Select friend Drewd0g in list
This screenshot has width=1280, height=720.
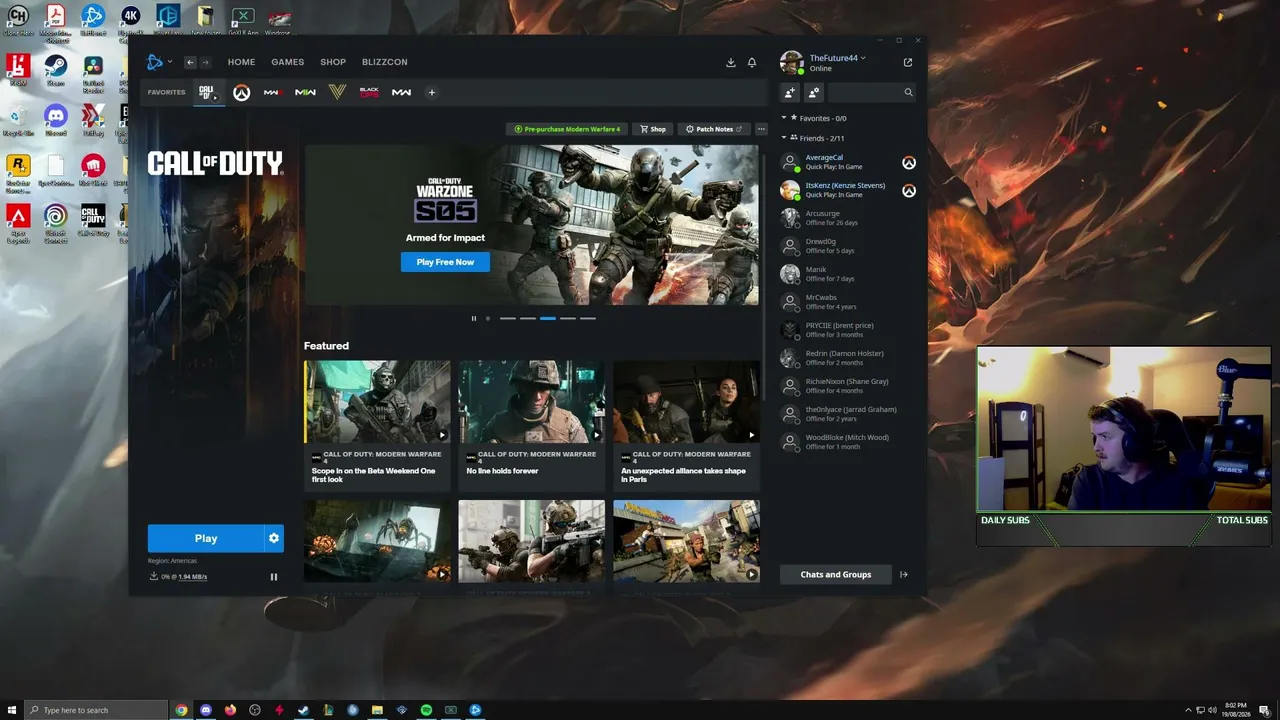(x=848, y=246)
